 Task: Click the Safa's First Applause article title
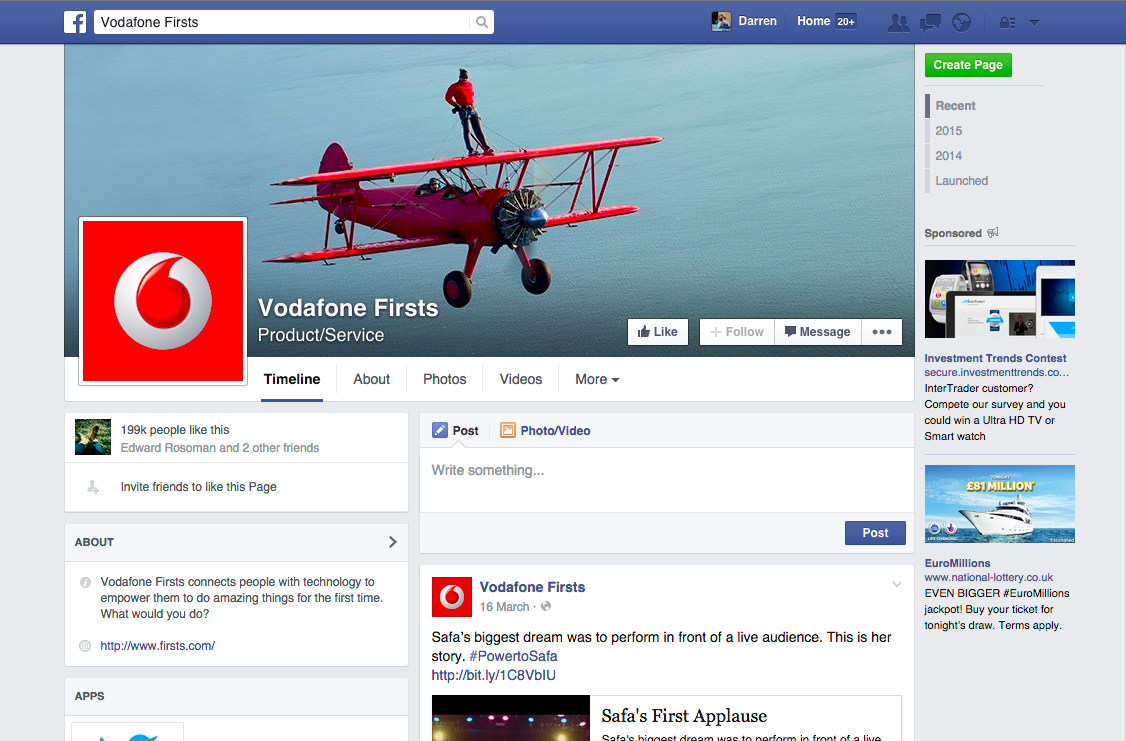point(684,716)
